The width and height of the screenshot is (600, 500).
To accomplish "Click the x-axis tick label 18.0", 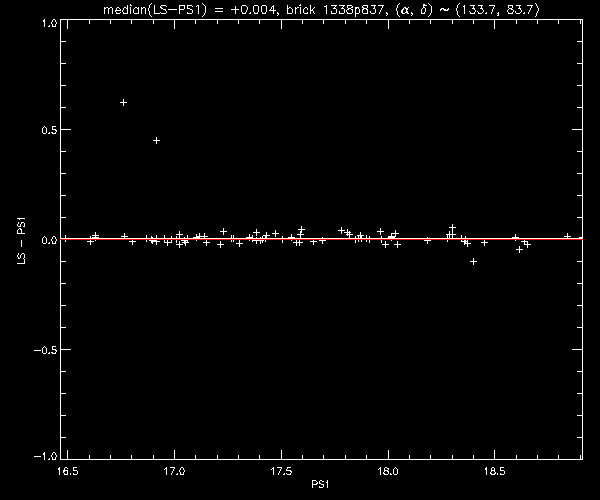I will [388, 471].
